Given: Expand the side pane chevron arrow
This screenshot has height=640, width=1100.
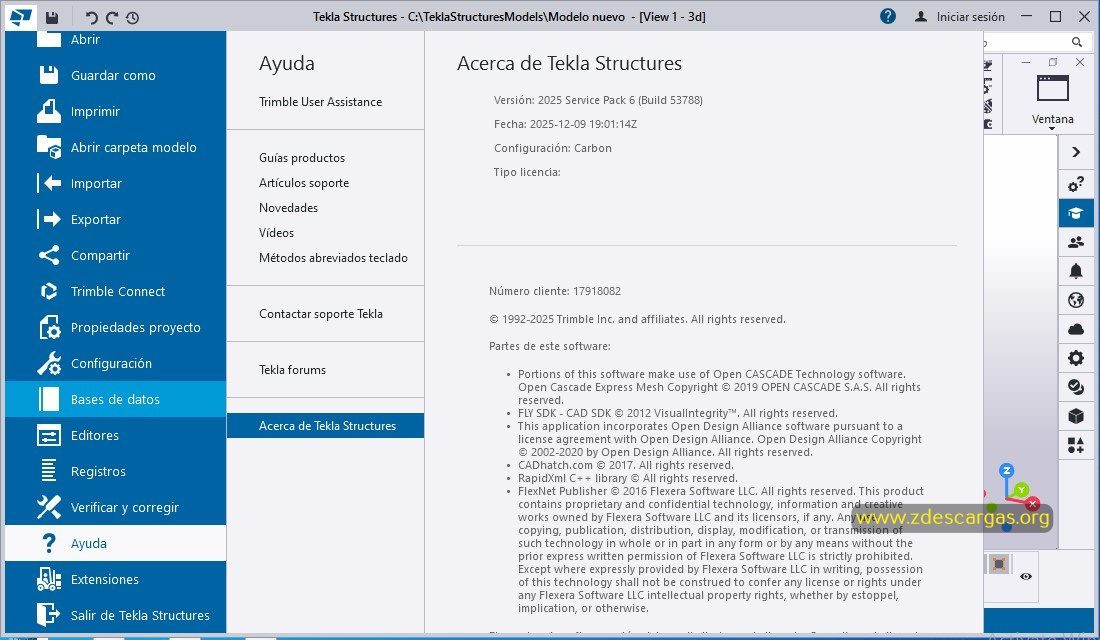Looking at the screenshot, I should coord(1076,152).
